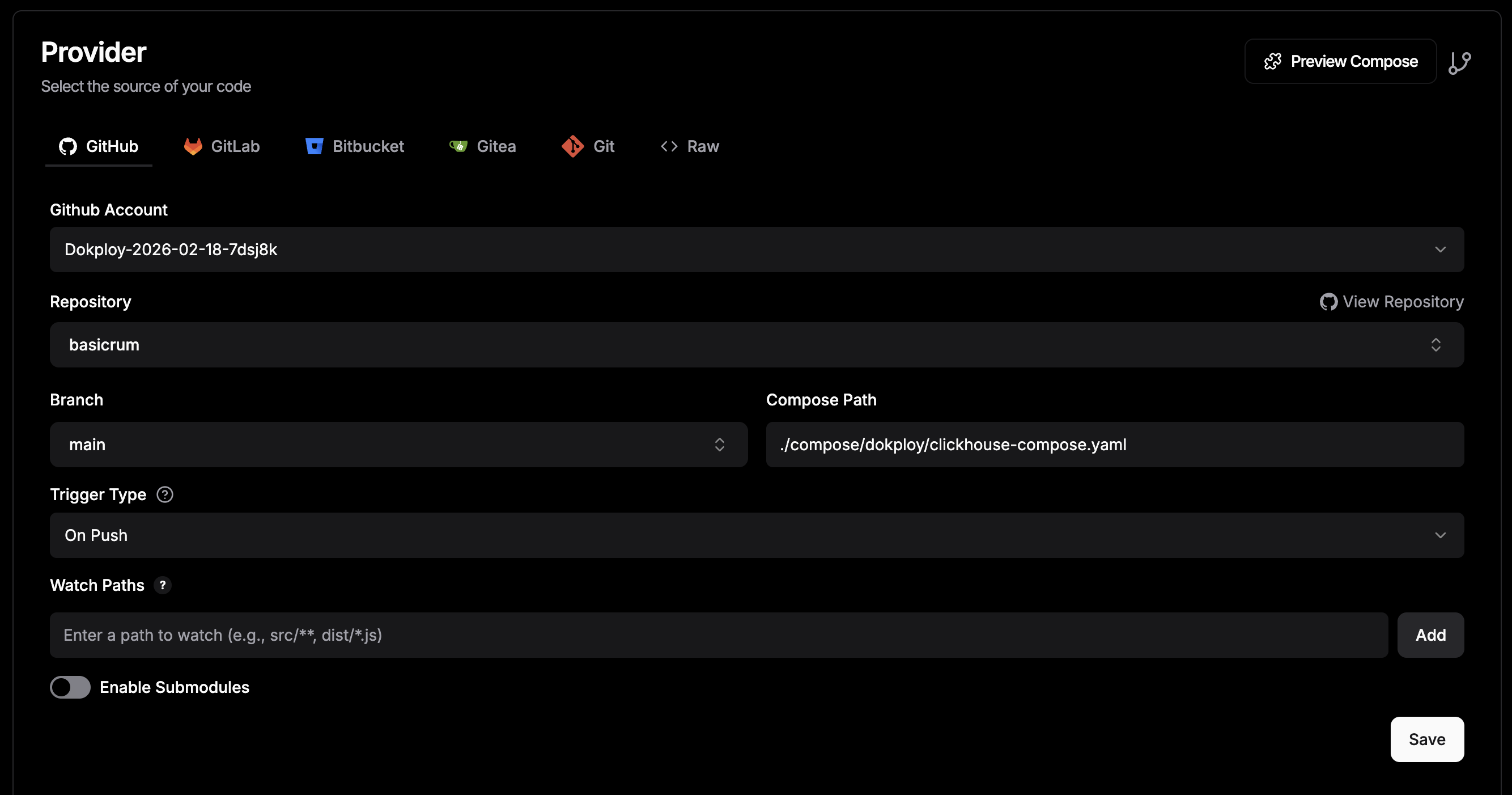Click into the Compose Path input field
The width and height of the screenshot is (1512, 795).
pyautogui.click(x=1115, y=445)
